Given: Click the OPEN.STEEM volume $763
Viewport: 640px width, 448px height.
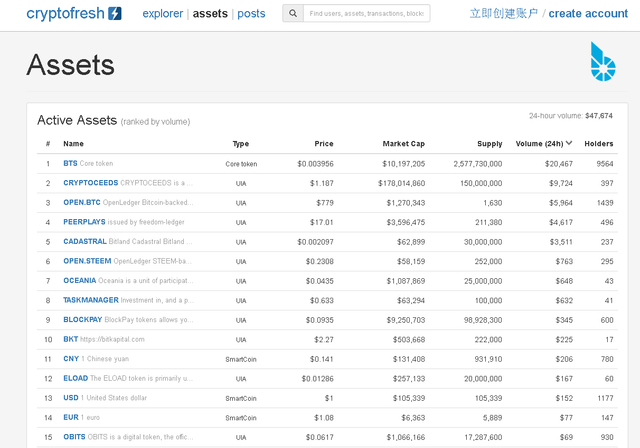Looking at the screenshot, I should coord(564,262).
